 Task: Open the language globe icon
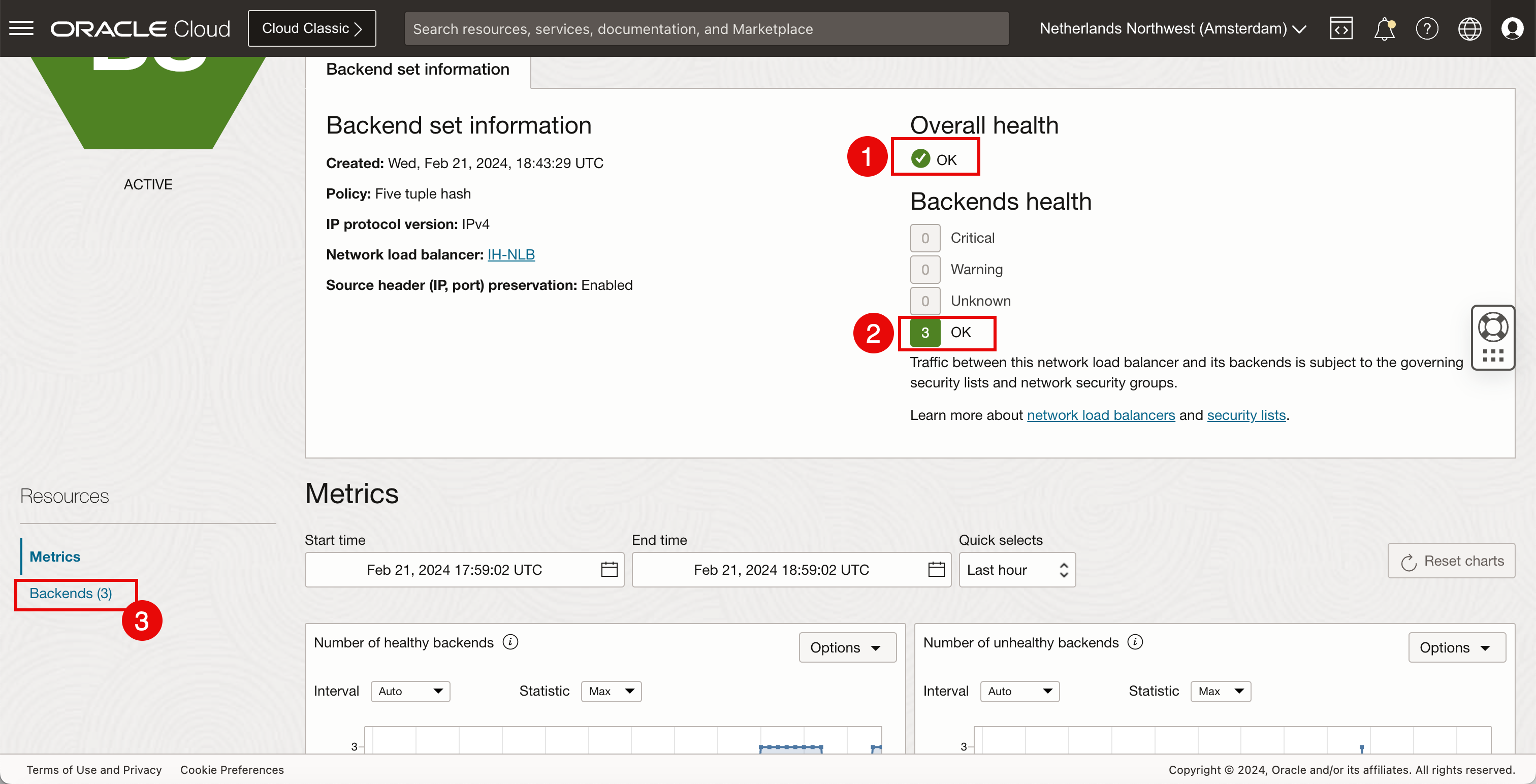(1469, 28)
